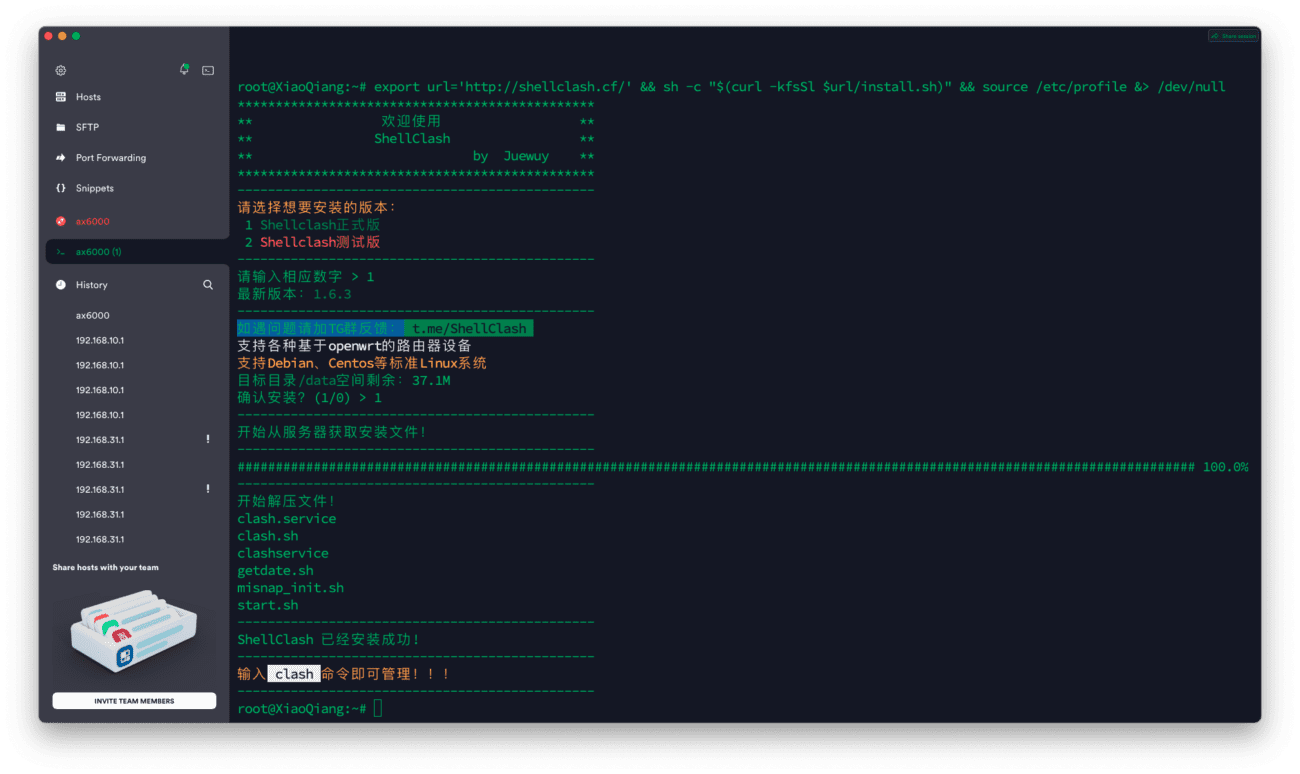
Task: Click the red ax6000 connection icon
Action: coord(61,221)
